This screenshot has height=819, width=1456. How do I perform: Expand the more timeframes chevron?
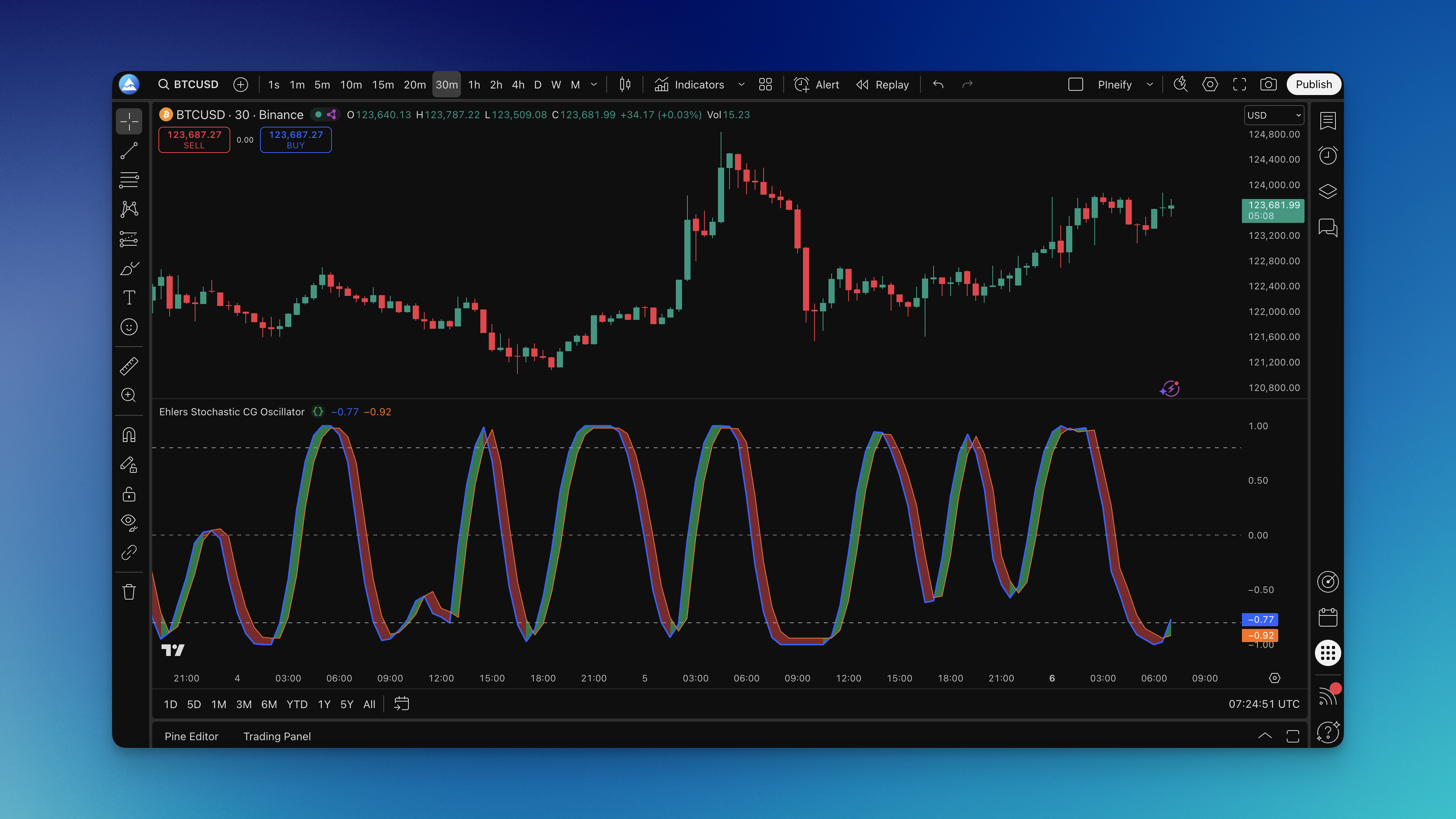[594, 85]
